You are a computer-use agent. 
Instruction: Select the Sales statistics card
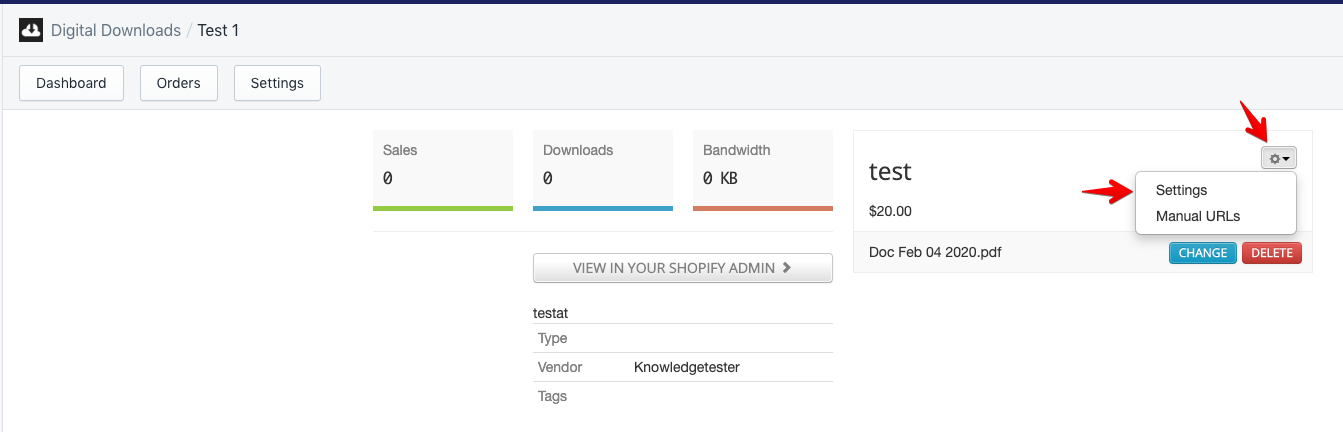point(442,170)
